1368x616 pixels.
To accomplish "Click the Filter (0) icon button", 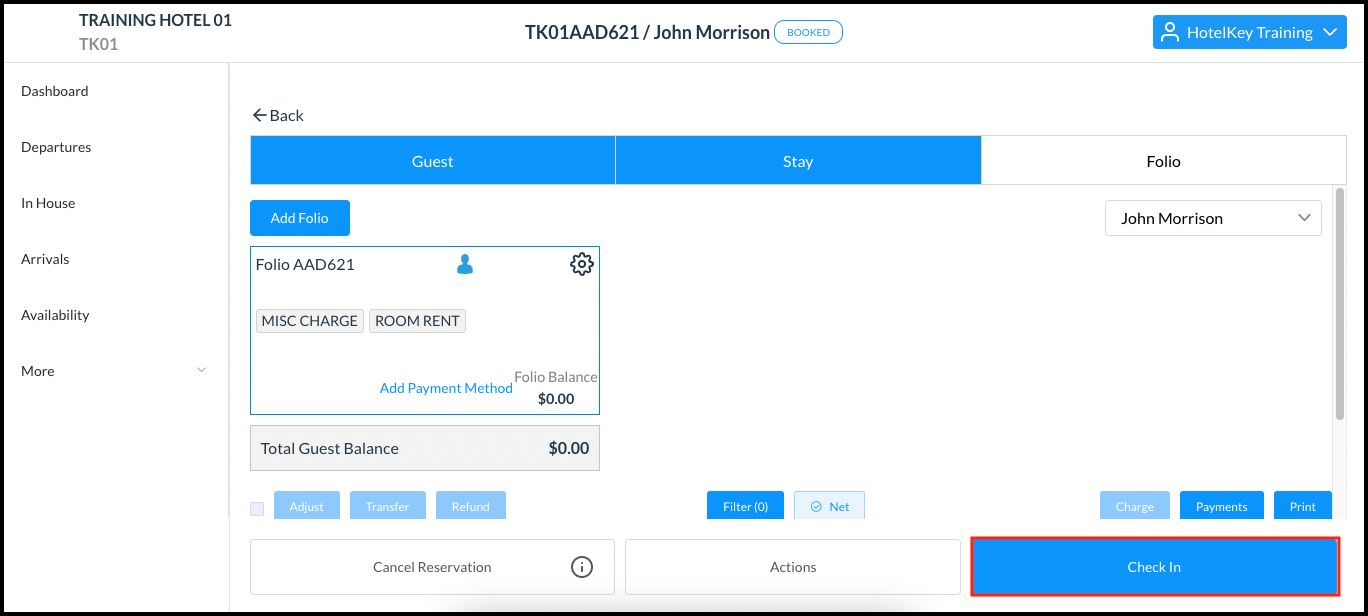I will (x=745, y=505).
